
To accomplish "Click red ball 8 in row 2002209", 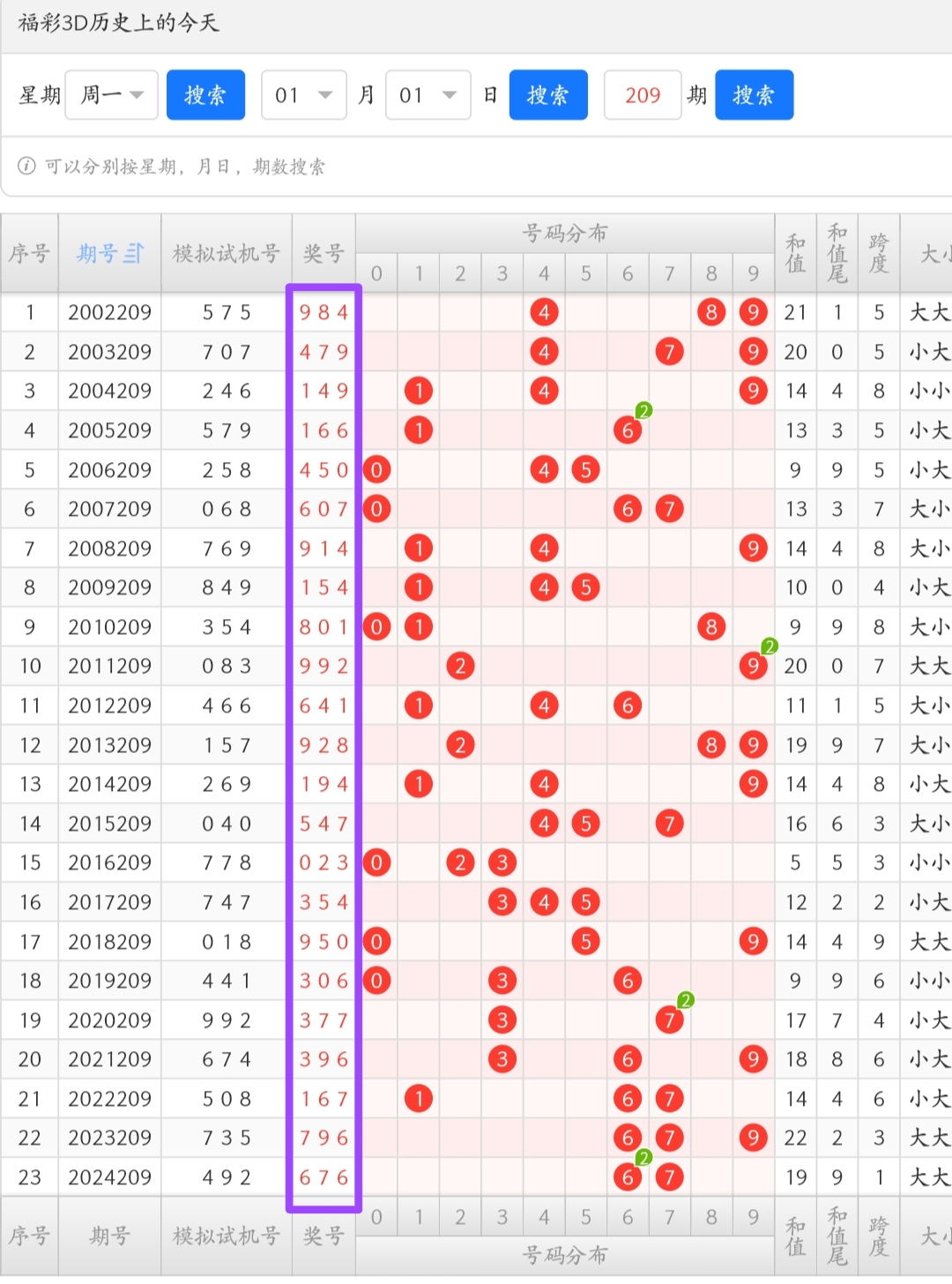I will tap(710, 312).
